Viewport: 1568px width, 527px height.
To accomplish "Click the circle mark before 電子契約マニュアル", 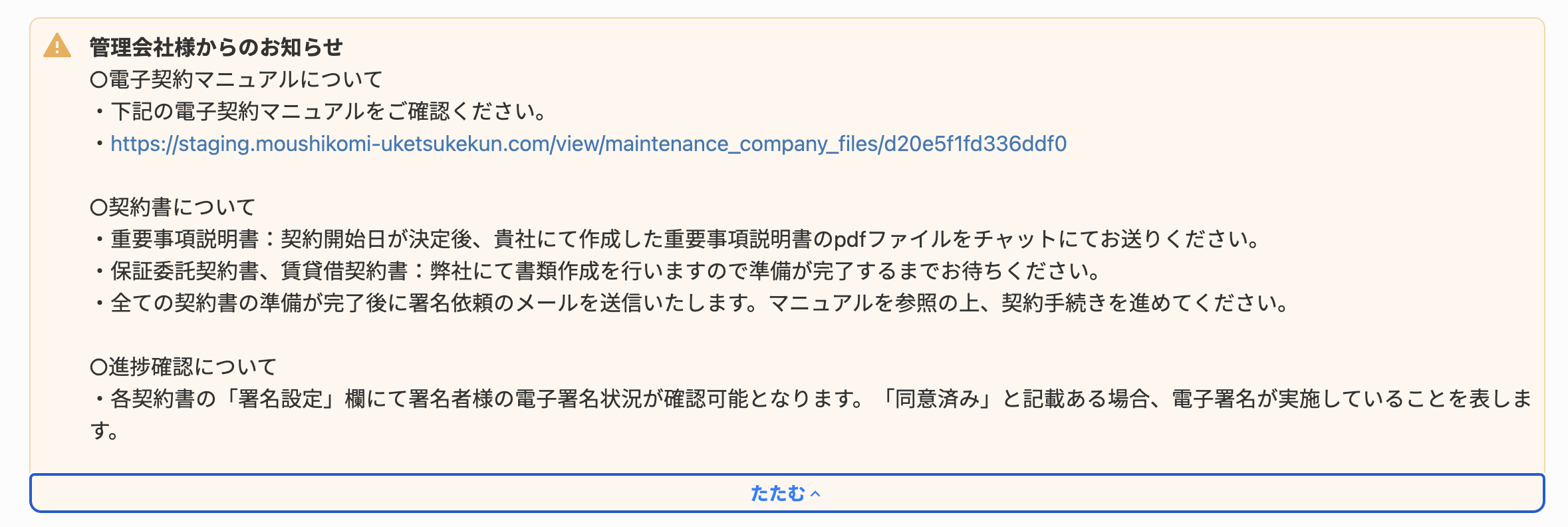I will 99,81.
